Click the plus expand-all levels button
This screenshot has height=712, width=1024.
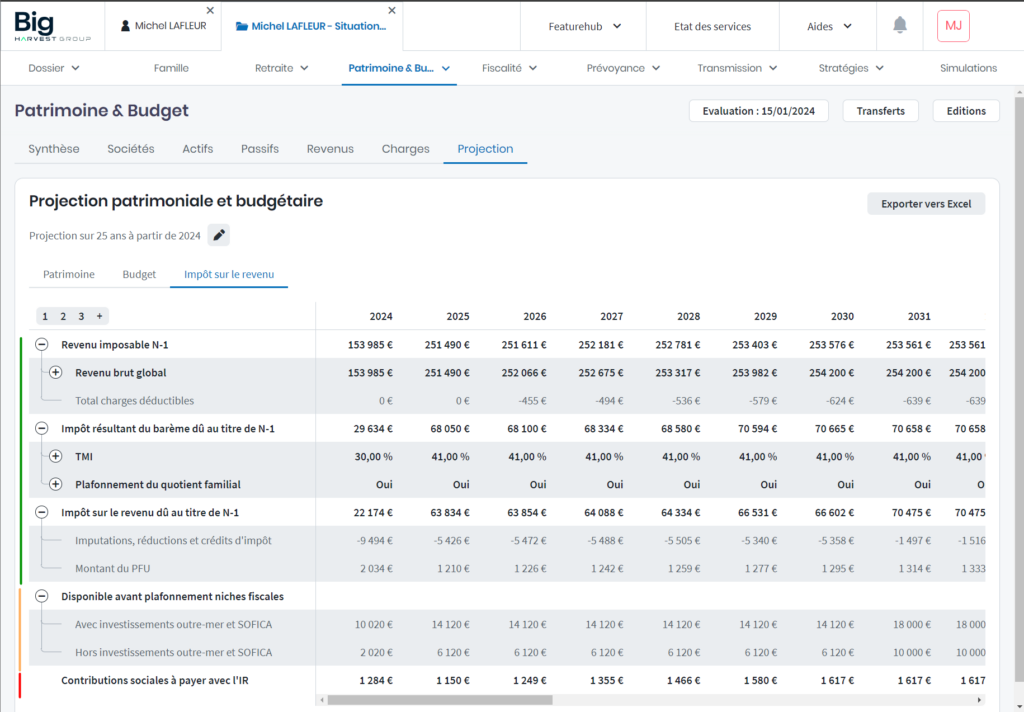coord(99,317)
